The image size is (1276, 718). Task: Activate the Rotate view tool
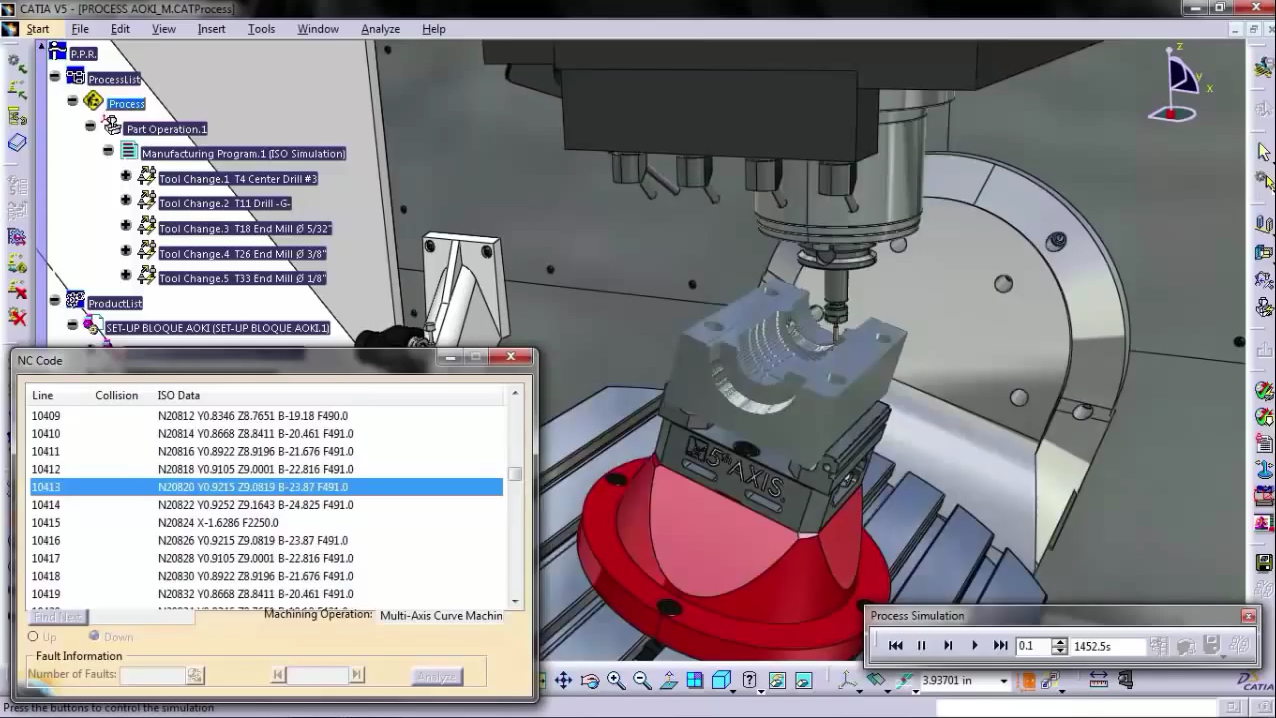pyautogui.click(x=590, y=681)
